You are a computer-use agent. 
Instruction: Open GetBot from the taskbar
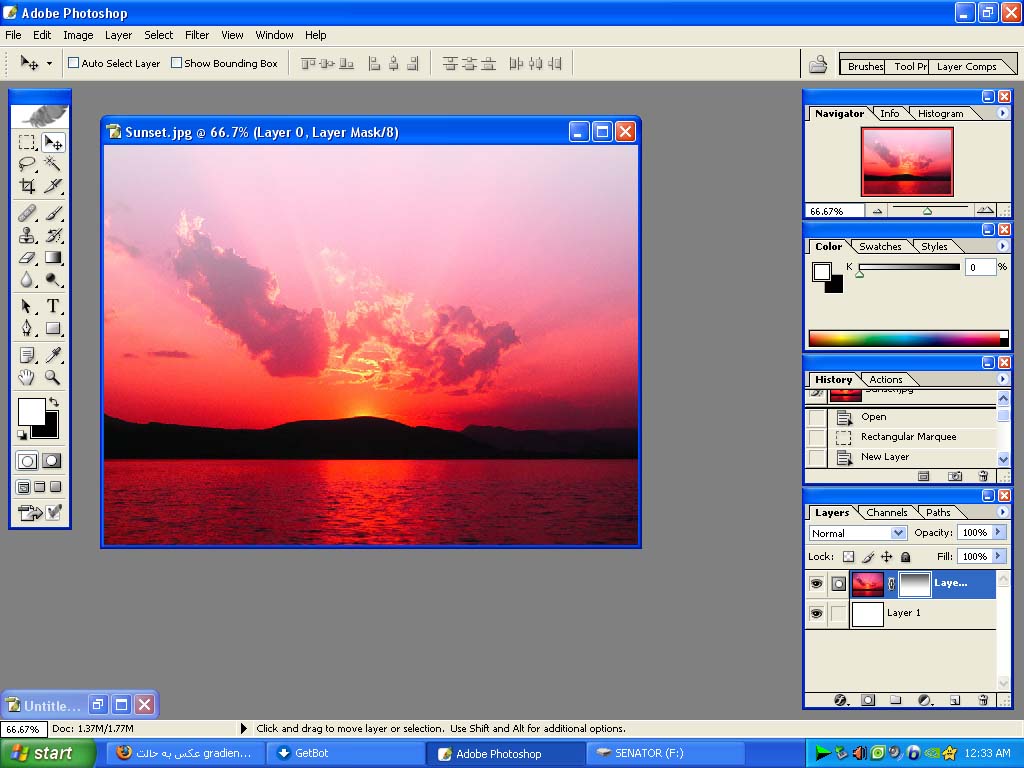point(345,754)
